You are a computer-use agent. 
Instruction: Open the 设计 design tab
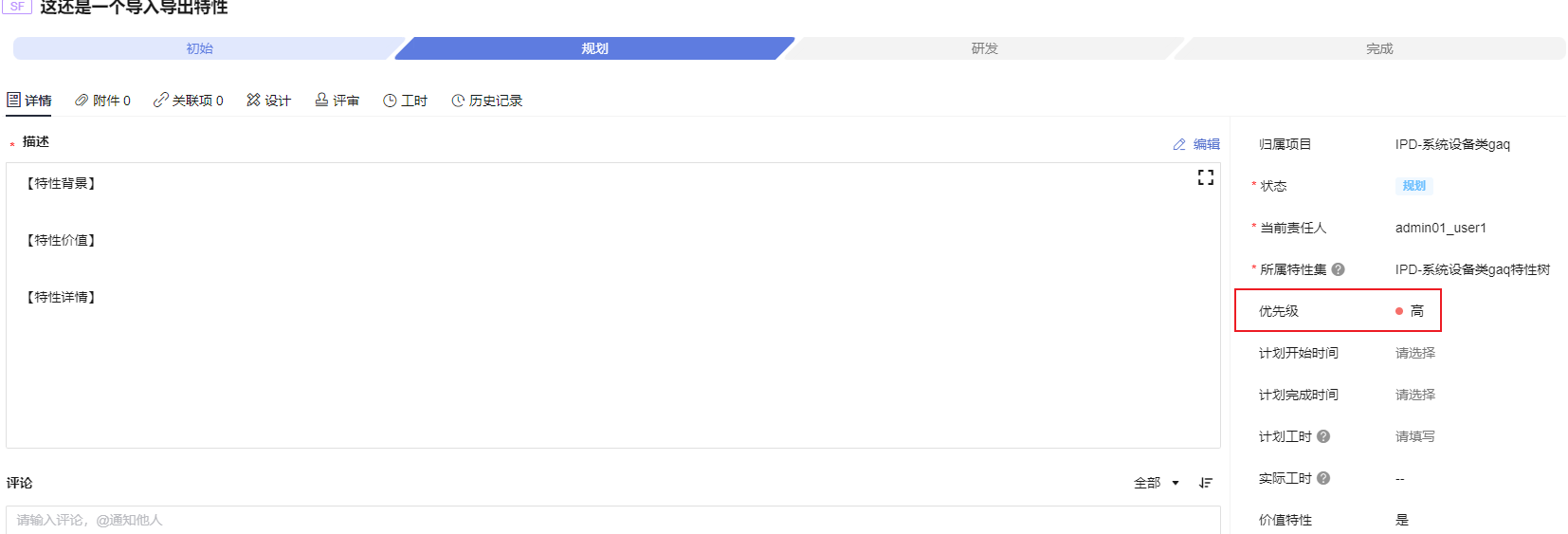point(268,101)
